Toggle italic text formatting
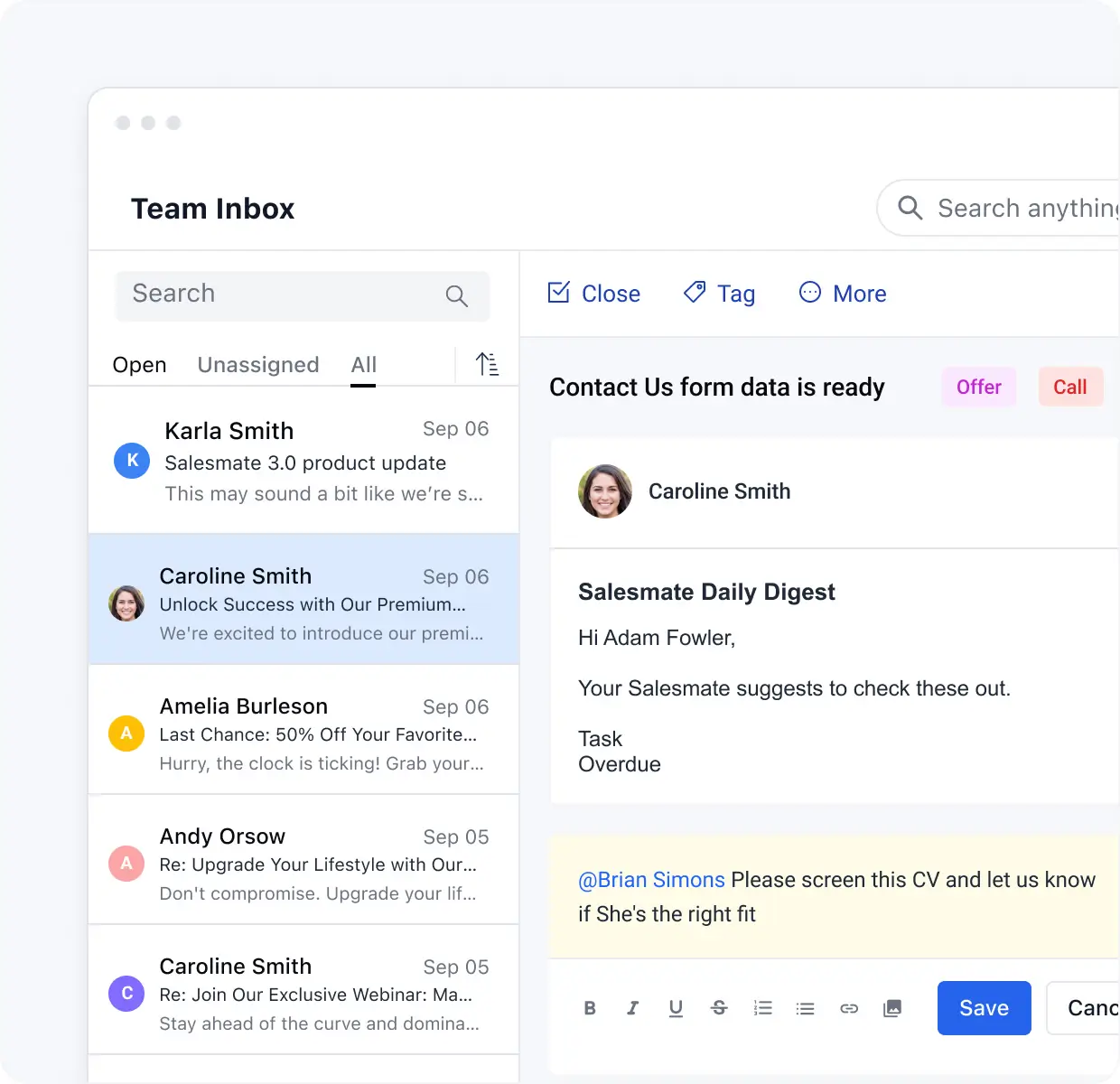 [632, 1008]
